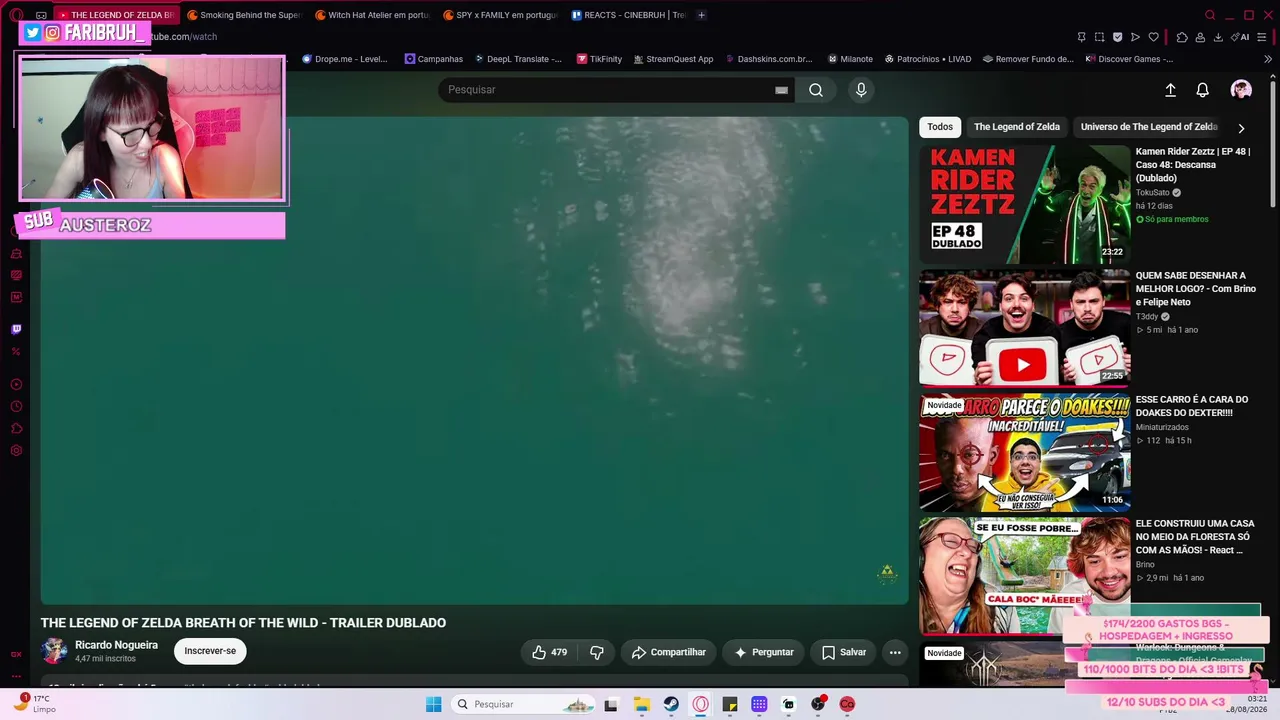Click the percent deals icon in sidebar
The image size is (1280, 720).
(16, 351)
